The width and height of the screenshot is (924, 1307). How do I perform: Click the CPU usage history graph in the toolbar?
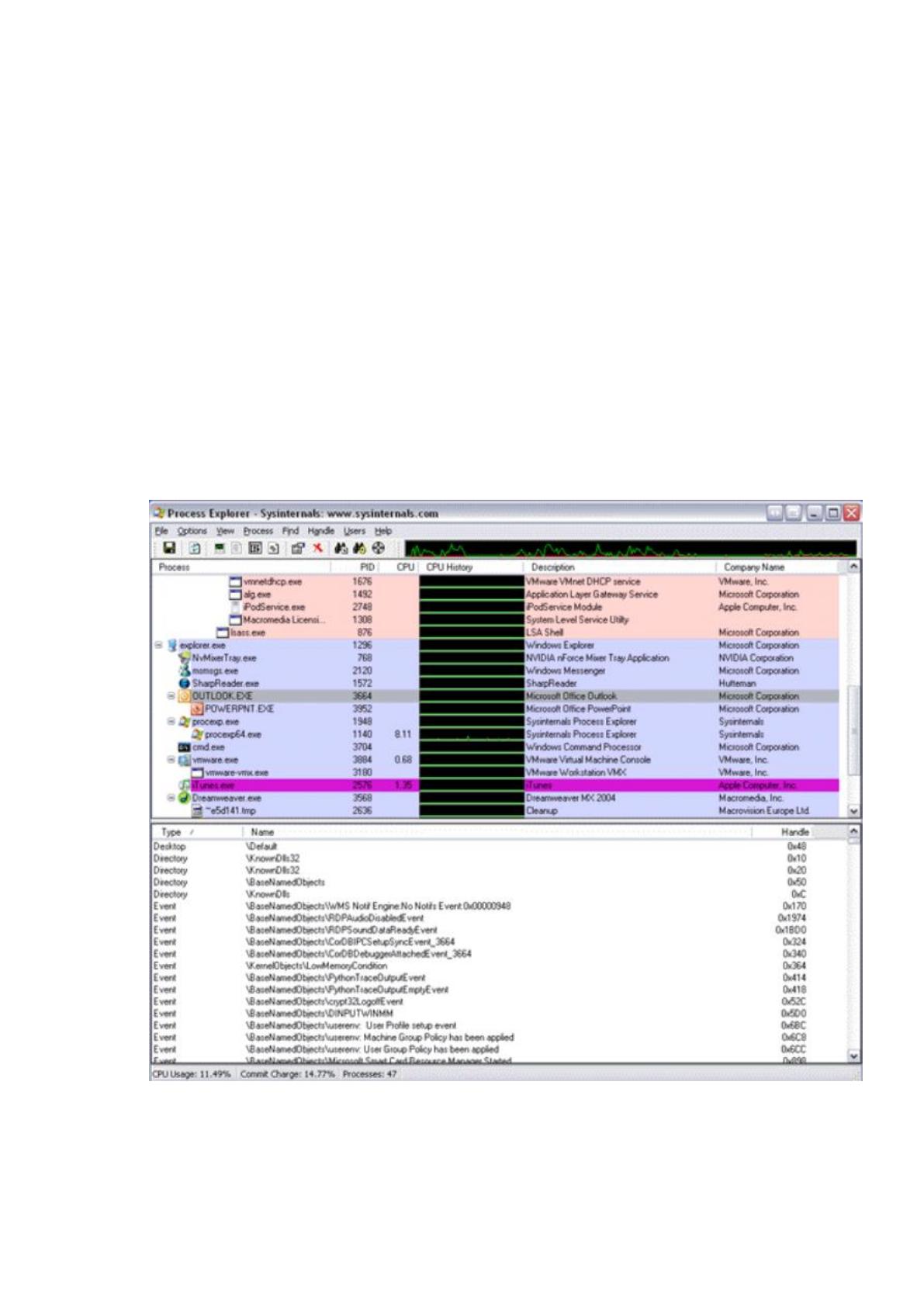point(631,548)
